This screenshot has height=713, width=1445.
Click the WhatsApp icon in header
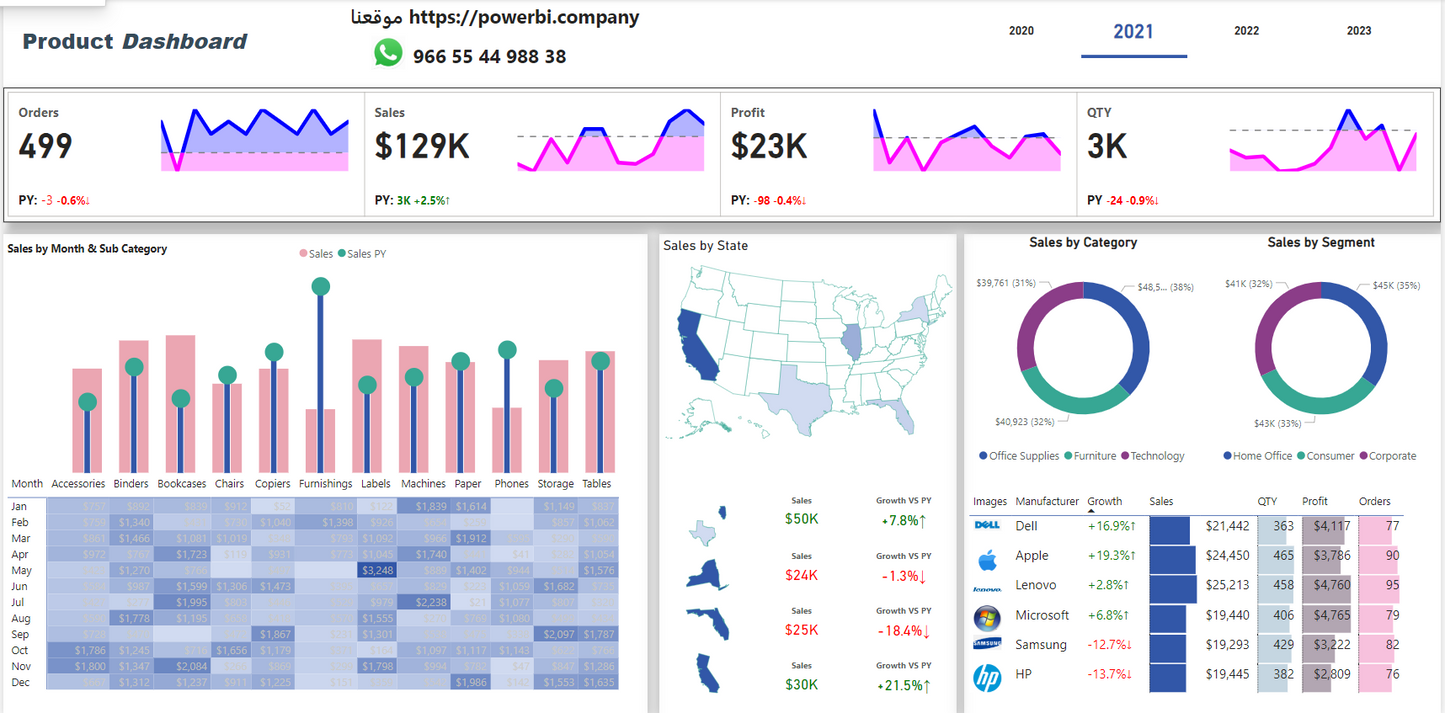388,54
